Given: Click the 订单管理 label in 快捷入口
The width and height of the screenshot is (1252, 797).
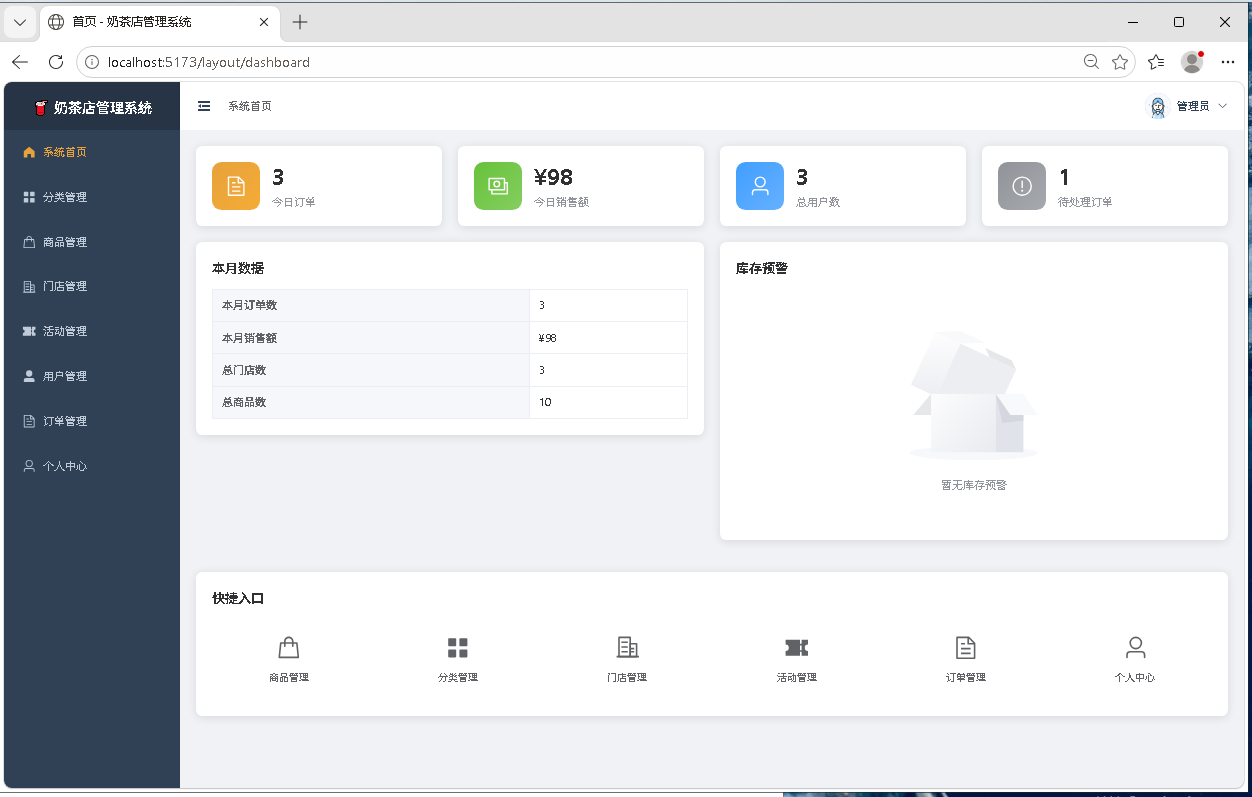Looking at the screenshot, I should (x=966, y=678).
